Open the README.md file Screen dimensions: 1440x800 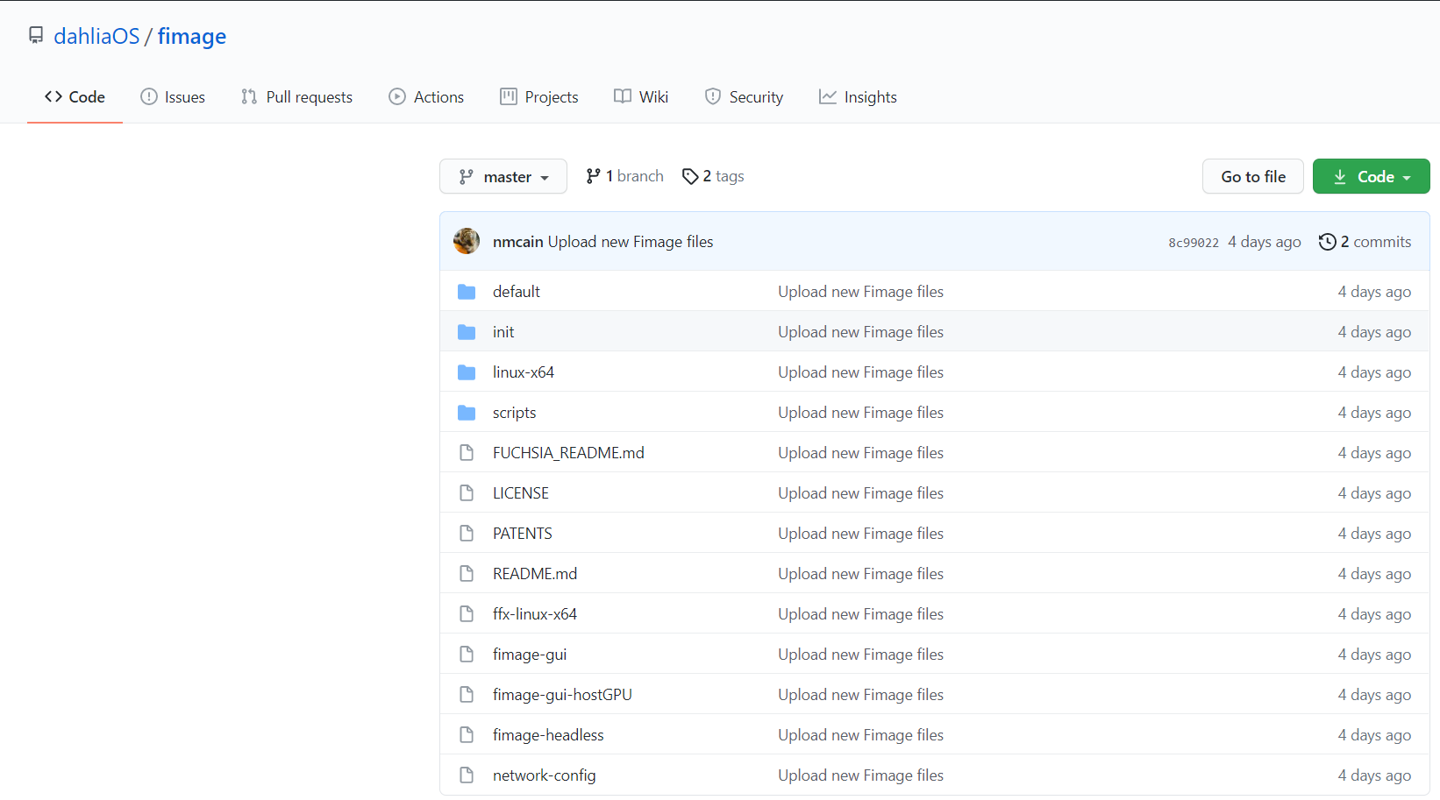[x=535, y=574]
